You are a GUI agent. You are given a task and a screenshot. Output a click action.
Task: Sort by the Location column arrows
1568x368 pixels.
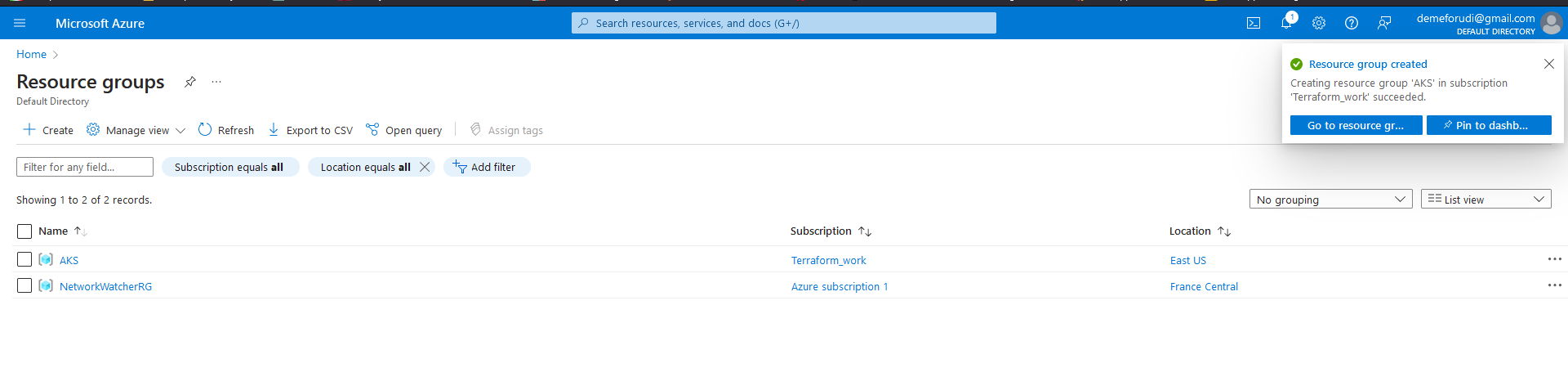tap(1223, 231)
